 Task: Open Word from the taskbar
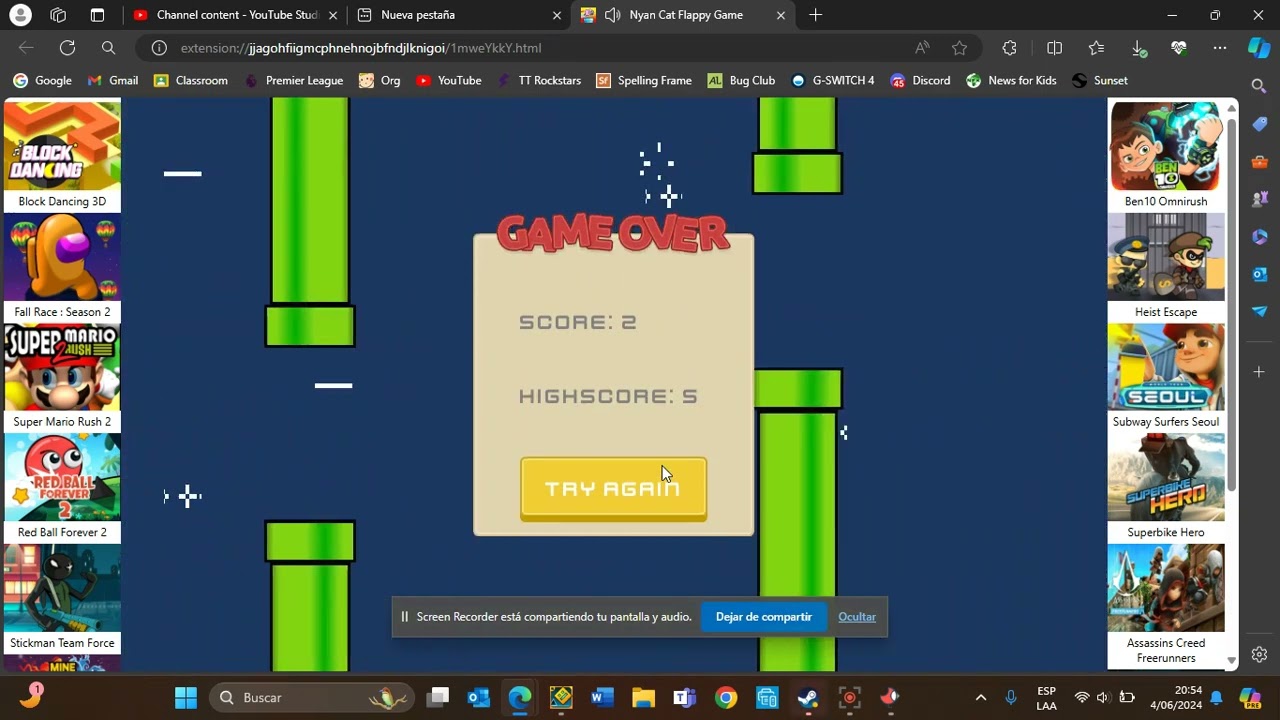point(602,697)
